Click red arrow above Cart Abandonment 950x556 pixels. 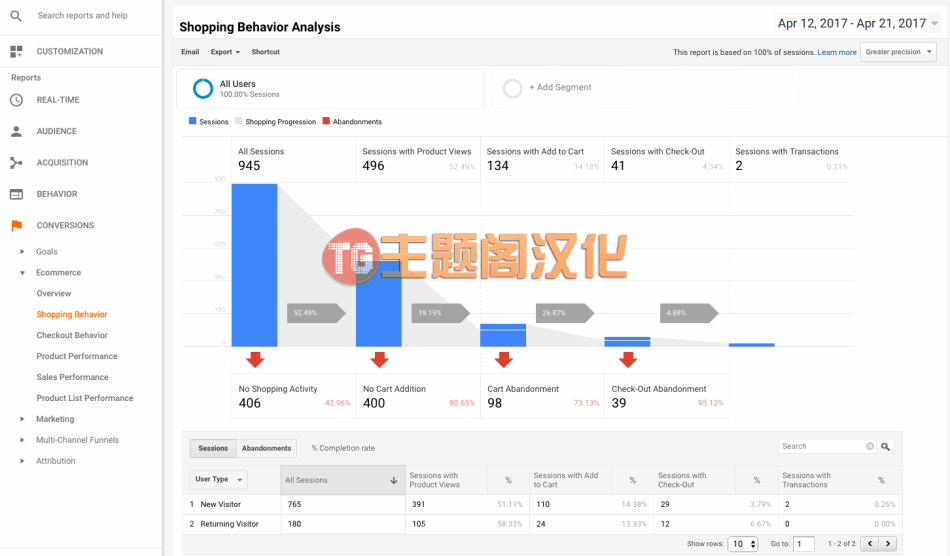[x=503, y=360]
